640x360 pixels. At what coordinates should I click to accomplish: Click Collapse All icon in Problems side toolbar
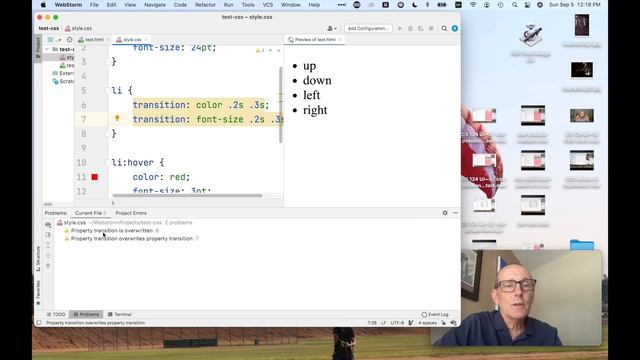coord(48,256)
